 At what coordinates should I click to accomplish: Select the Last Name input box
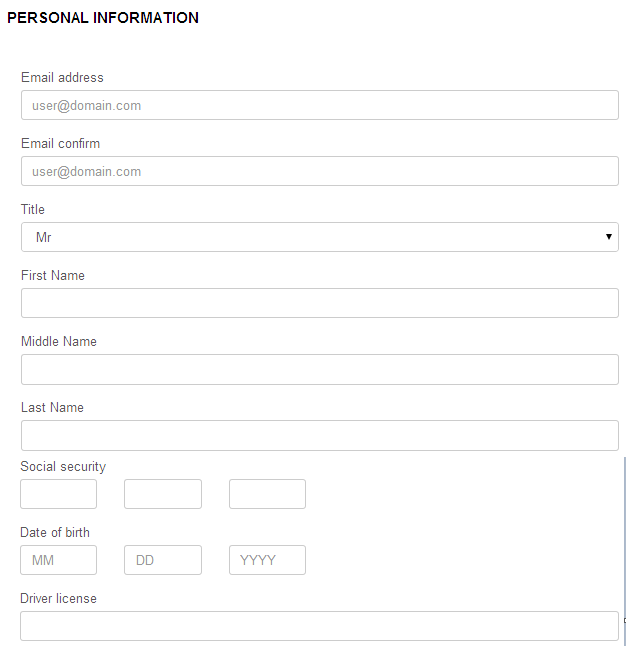click(x=320, y=435)
